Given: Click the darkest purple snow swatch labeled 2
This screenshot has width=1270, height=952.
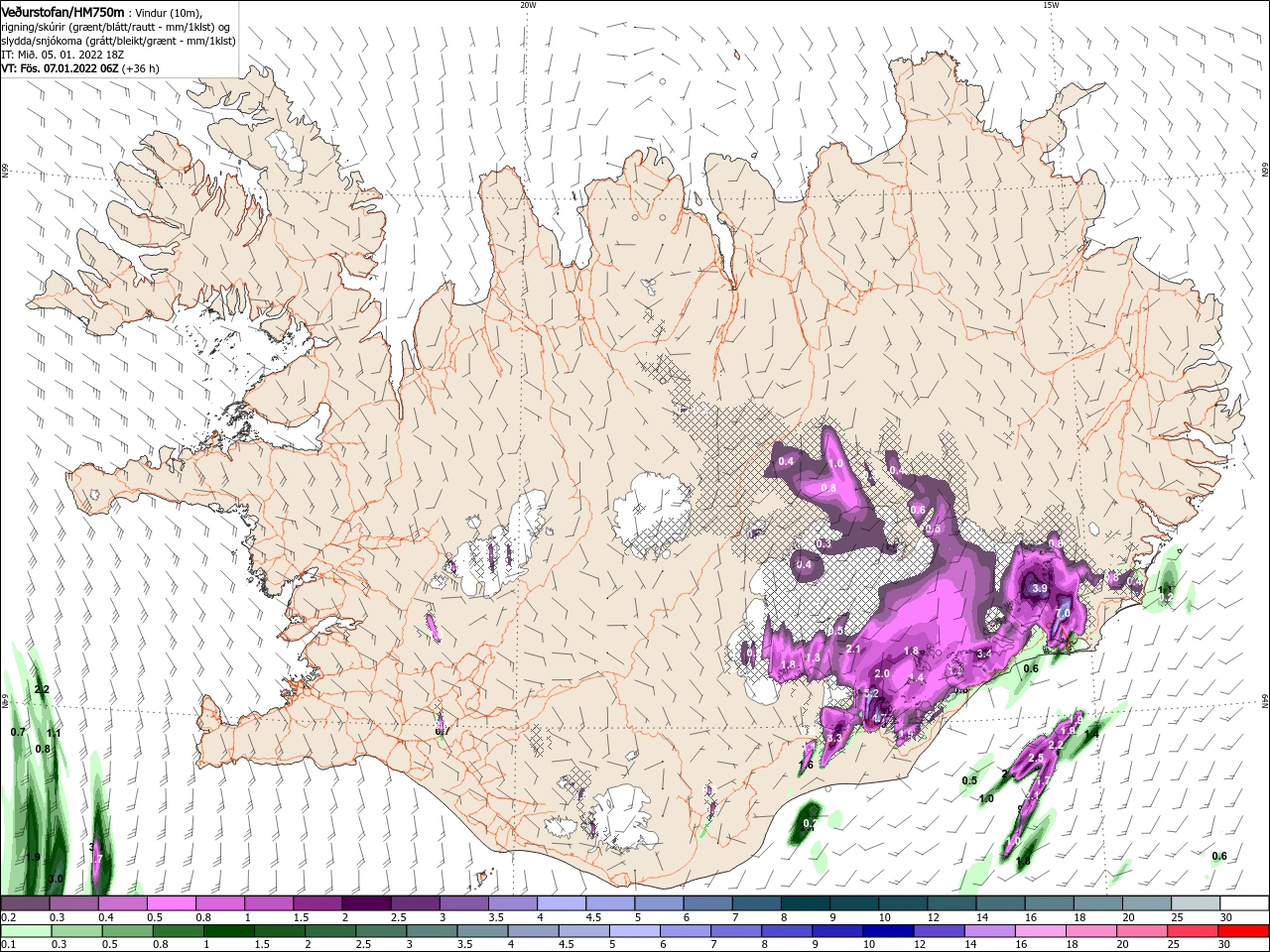Looking at the screenshot, I should (366, 903).
